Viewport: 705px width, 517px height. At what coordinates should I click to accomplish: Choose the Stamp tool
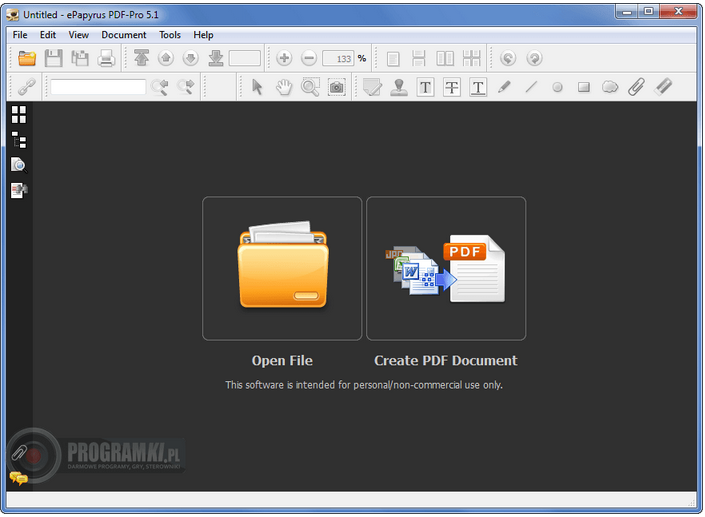[399, 87]
